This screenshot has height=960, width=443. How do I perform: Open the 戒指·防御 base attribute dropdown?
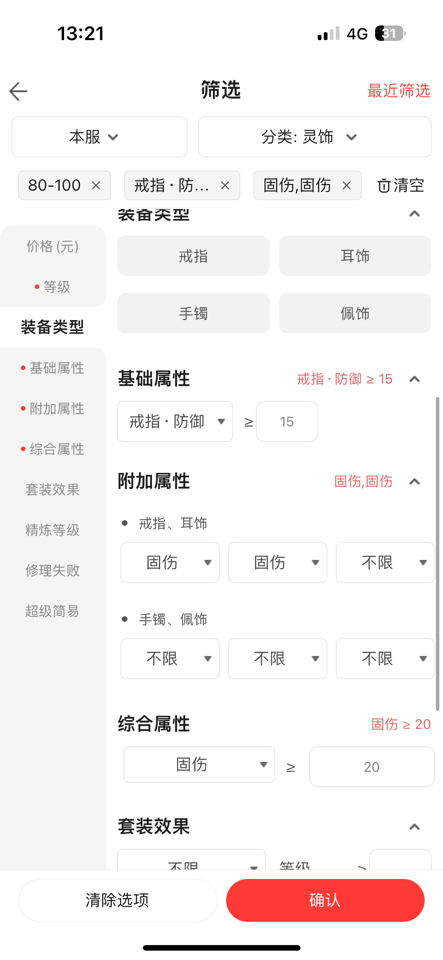(175, 421)
